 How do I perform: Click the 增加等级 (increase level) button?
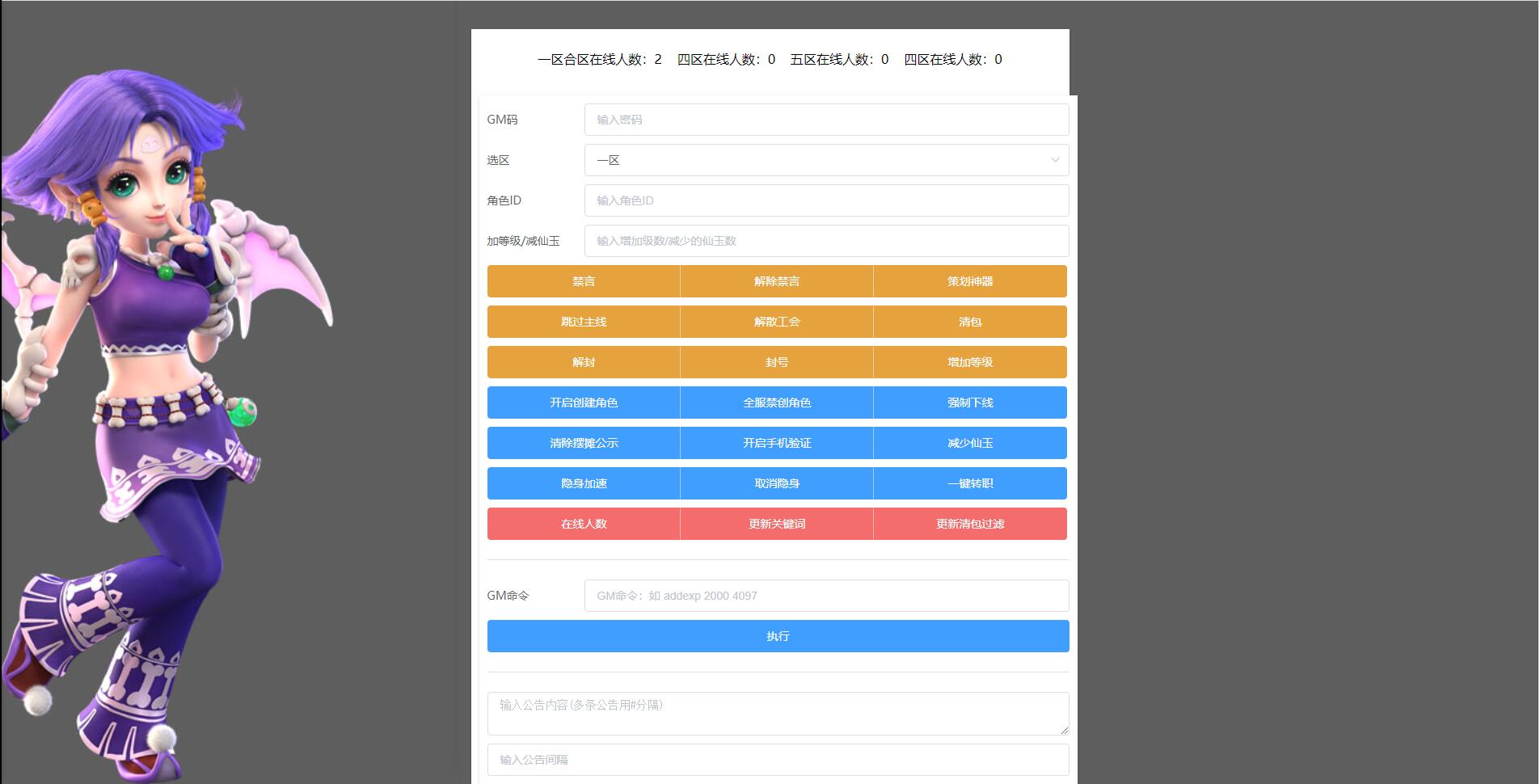[970, 361]
